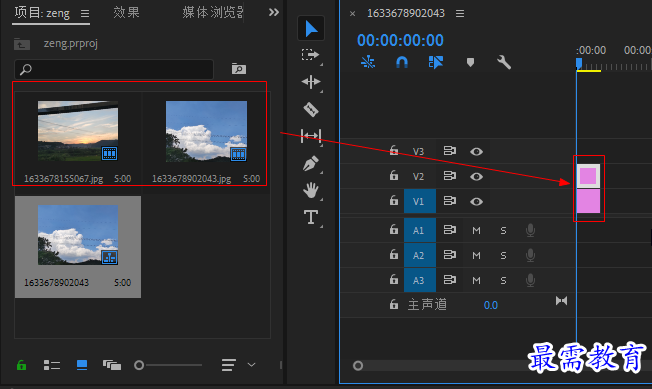Screen dimensions: 652x389
Task: Toggle project writable lock icon
Action: click(21, 365)
